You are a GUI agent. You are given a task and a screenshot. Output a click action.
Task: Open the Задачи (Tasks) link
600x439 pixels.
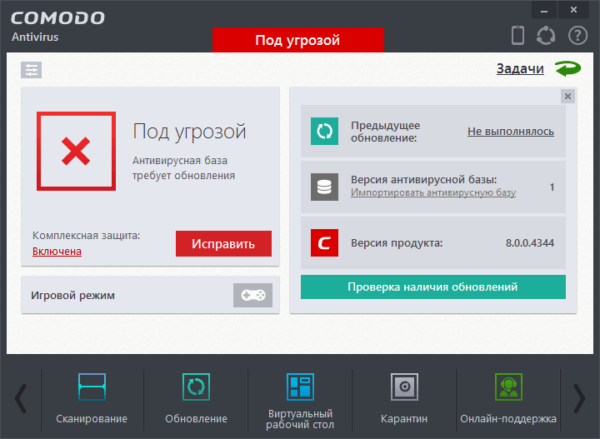[x=520, y=69]
